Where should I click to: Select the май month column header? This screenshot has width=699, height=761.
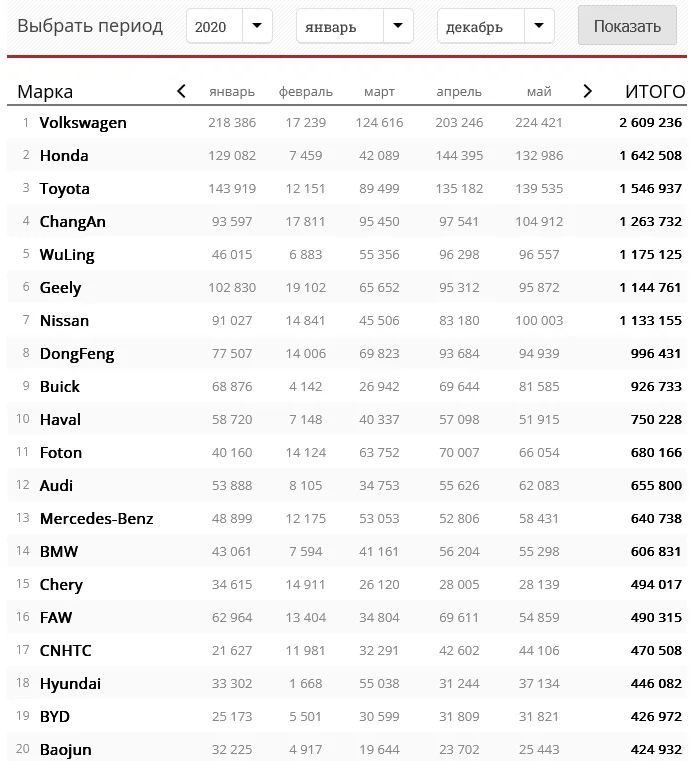(539, 91)
